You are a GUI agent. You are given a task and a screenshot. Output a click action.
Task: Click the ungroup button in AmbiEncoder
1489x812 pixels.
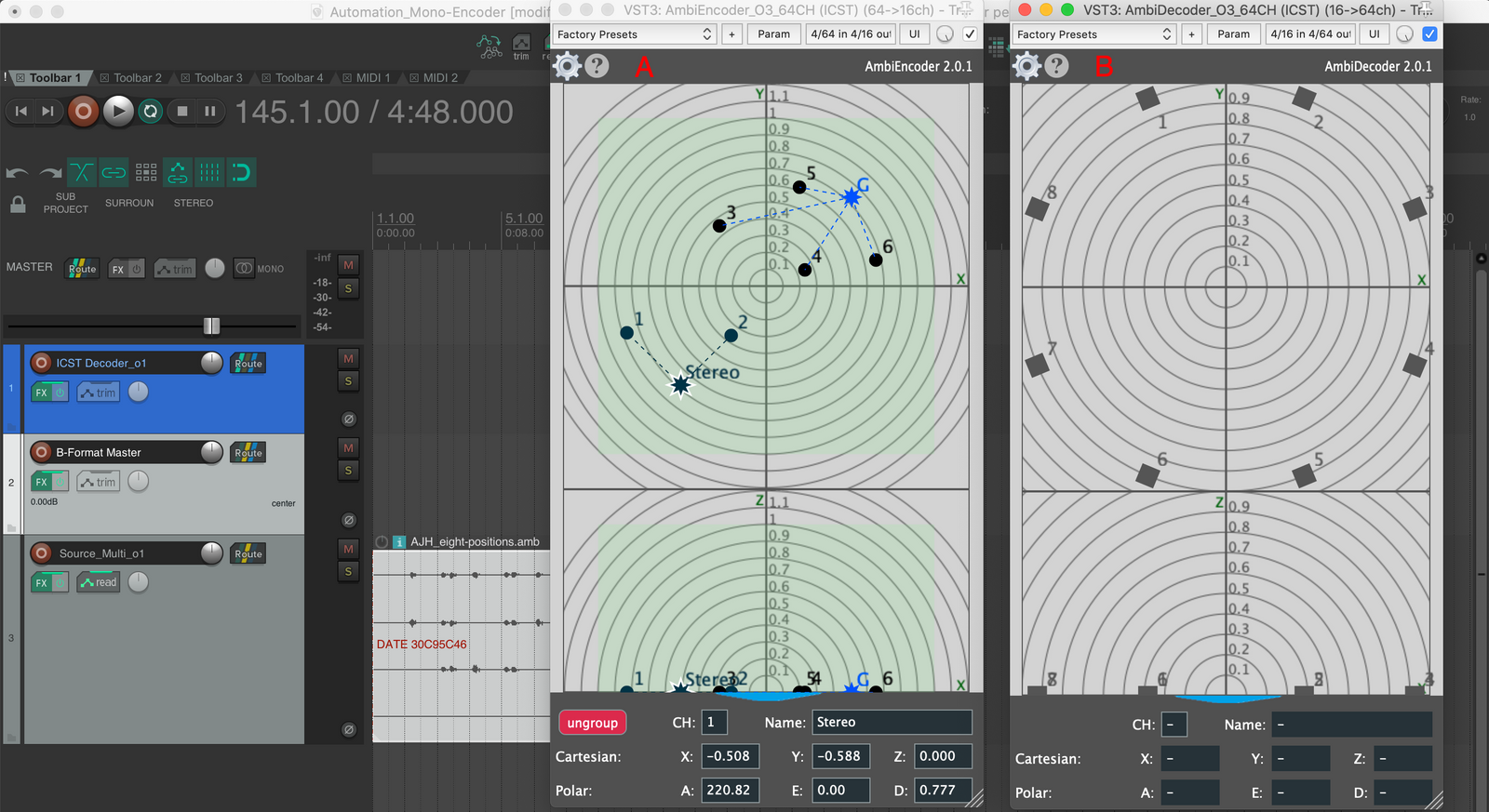pos(593,723)
